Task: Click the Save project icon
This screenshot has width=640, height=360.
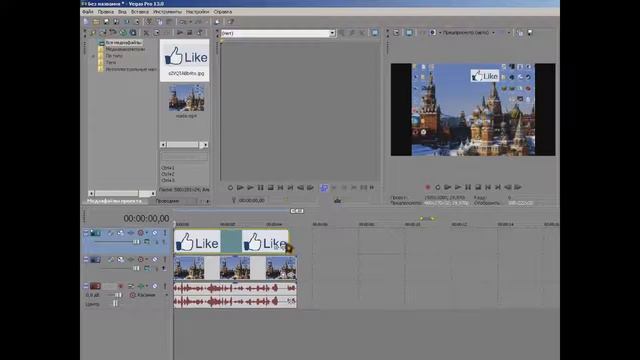Action: point(107,22)
